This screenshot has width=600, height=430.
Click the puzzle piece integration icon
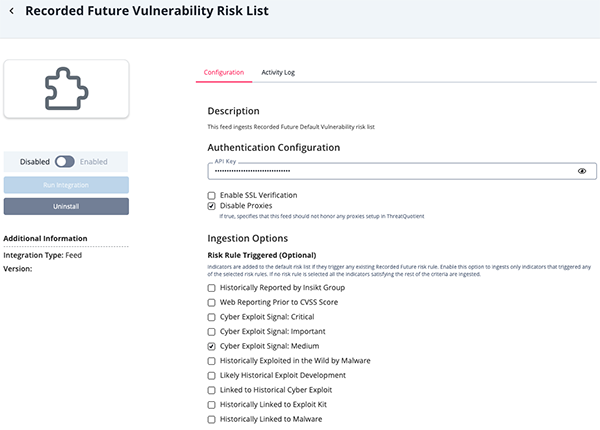click(66, 90)
